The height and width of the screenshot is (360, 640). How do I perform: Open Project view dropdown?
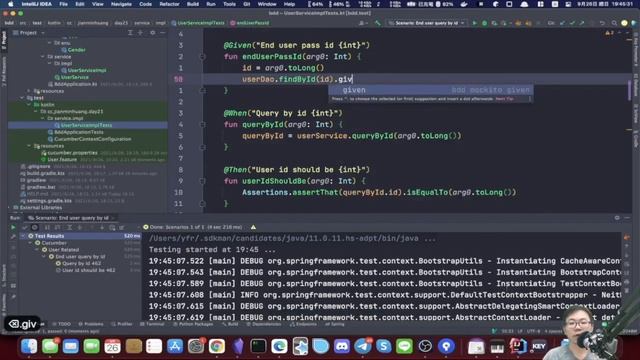point(30,33)
